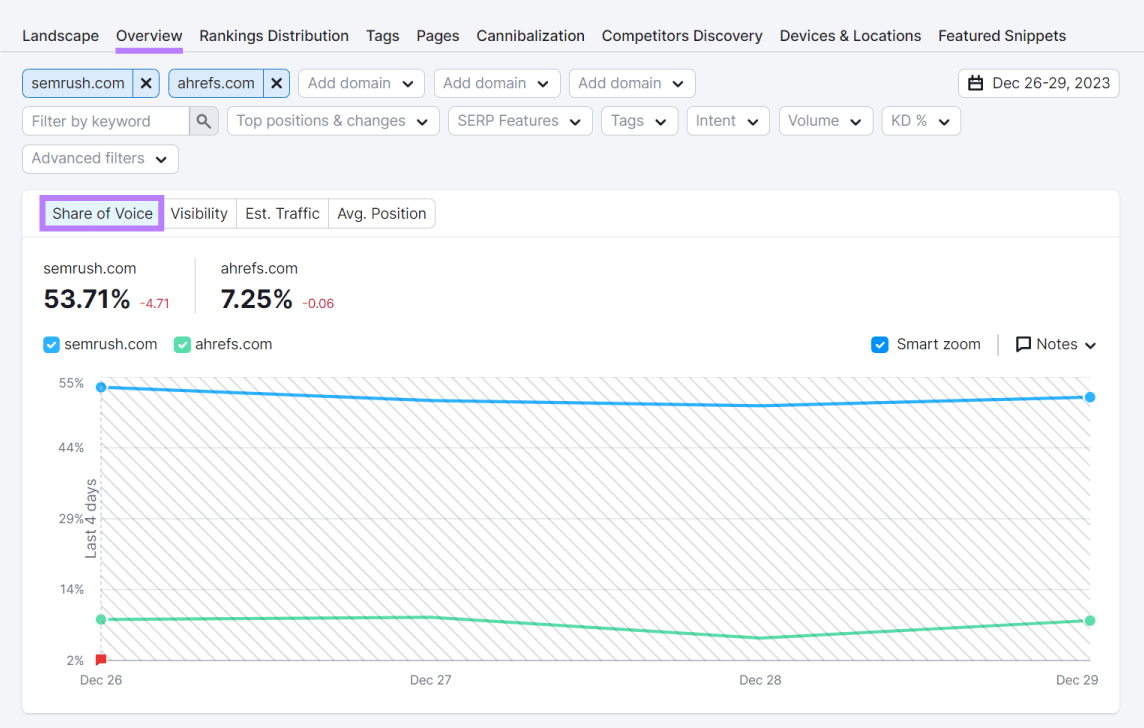
Task: Select Visibility metric
Action: click(199, 214)
